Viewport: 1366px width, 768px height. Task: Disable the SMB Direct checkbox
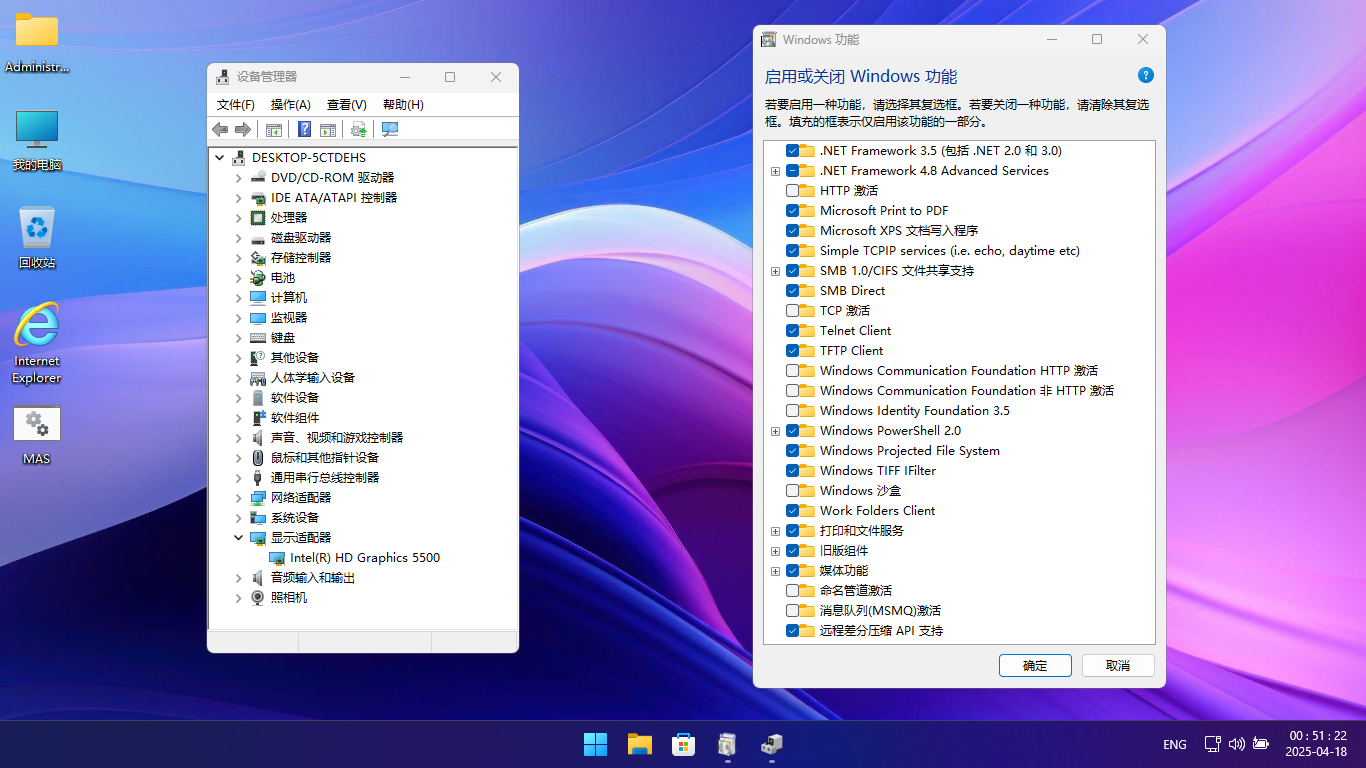[792, 290]
